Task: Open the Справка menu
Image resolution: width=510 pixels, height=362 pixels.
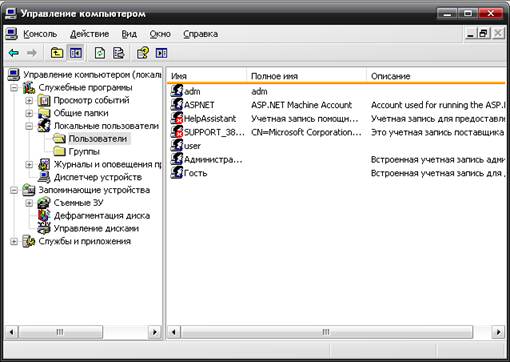Action: click(201, 34)
